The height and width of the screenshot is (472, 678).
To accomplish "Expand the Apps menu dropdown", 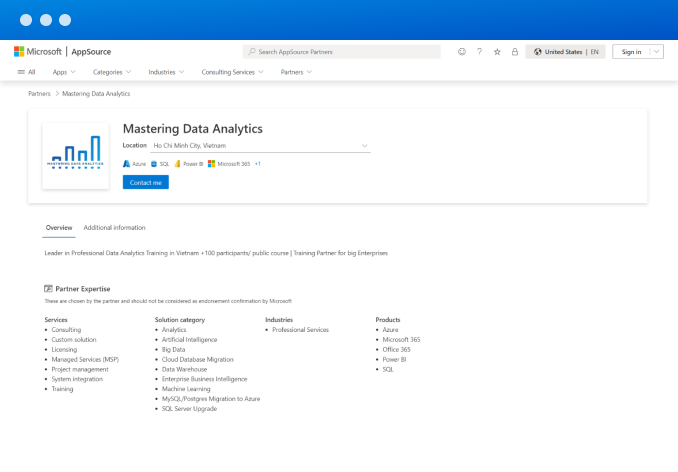I will [63, 72].
